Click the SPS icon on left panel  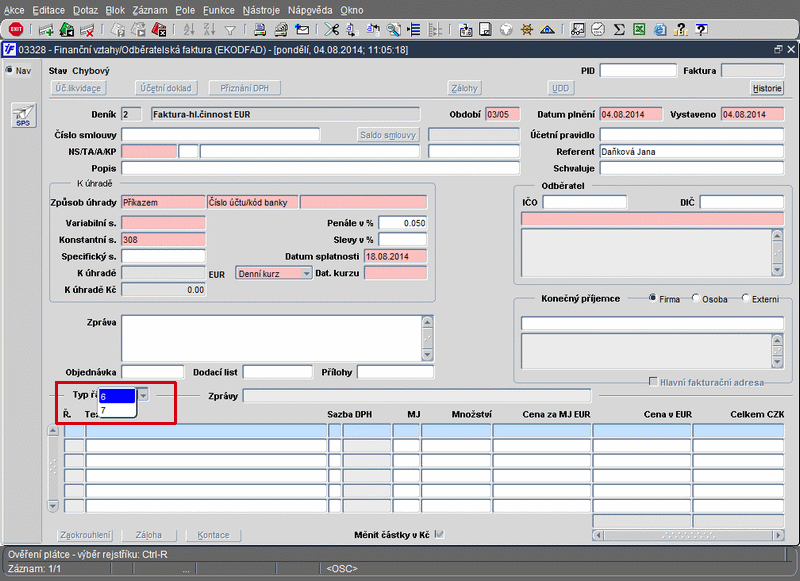coord(22,116)
